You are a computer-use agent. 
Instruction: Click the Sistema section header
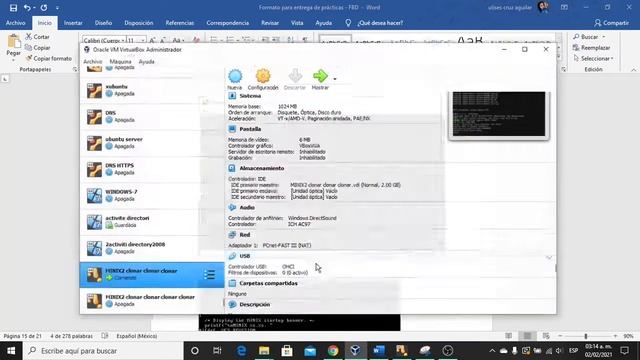pyautogui.click(x=250, y=96)
